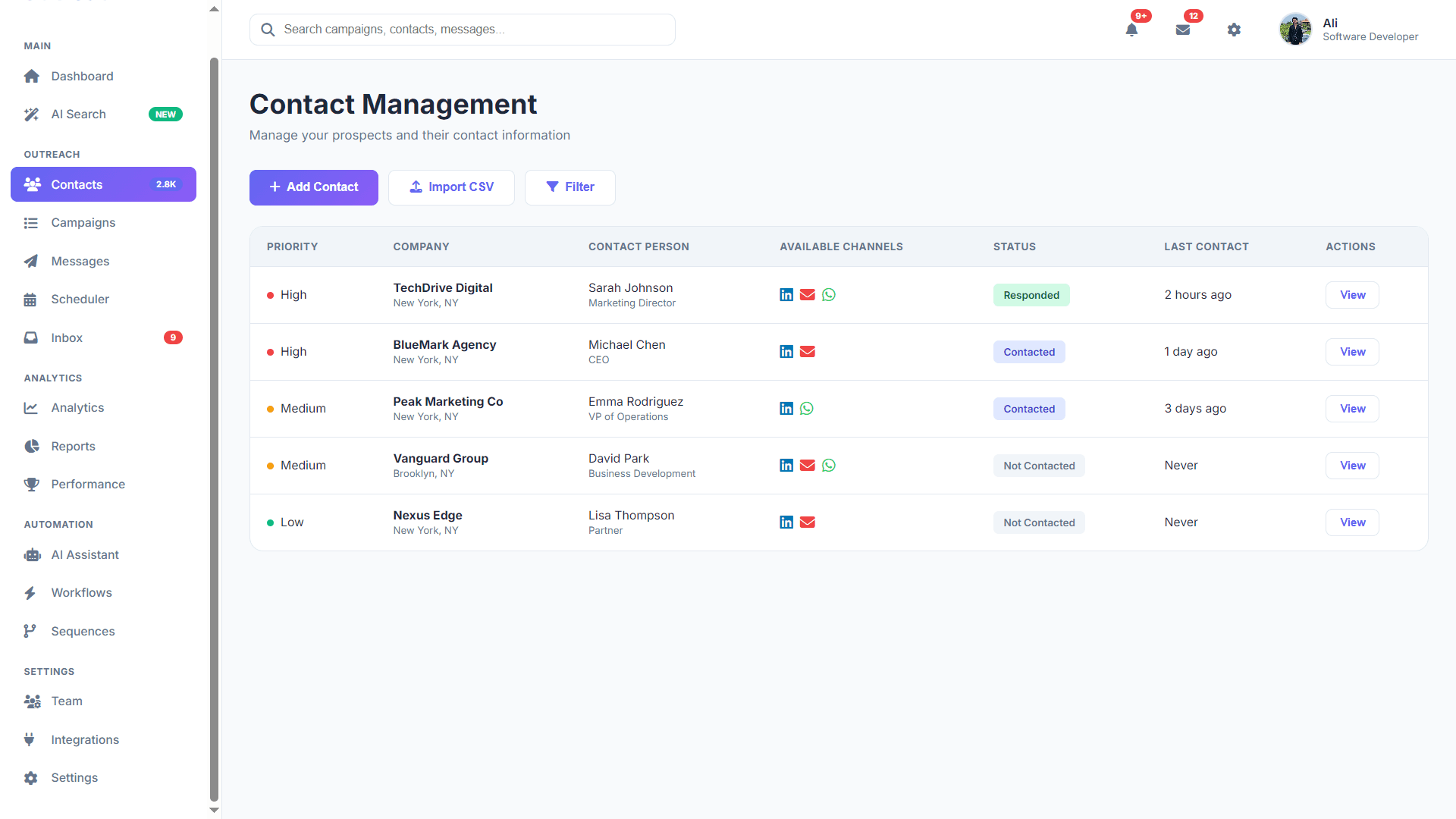Click the sidebar scroll down arrow
The width and height of the screenshot is (1456, 819).
coord(214,810)
